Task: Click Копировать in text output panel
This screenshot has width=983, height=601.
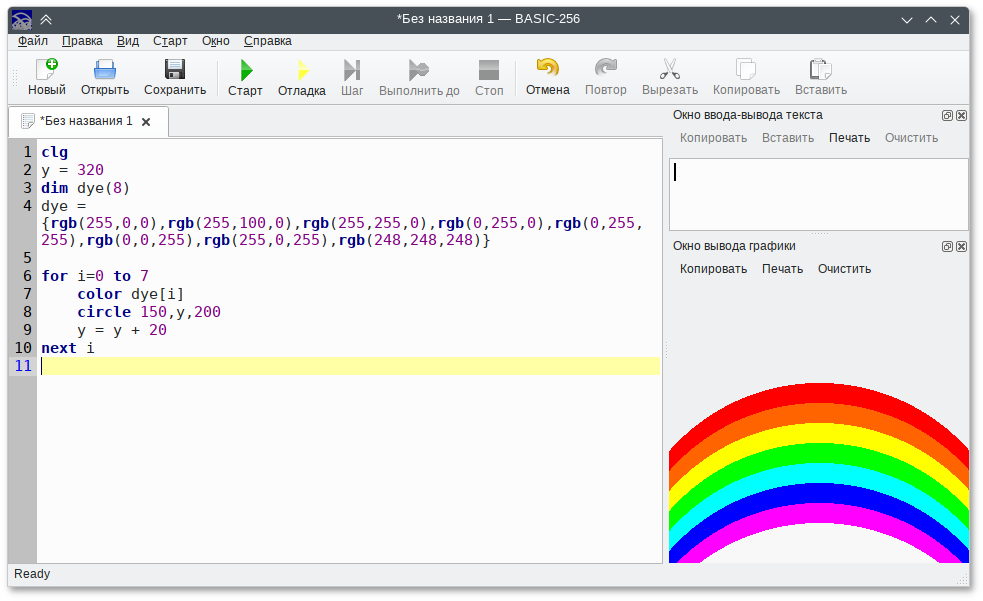Action: pyautogui.click(x=713, y=138)
